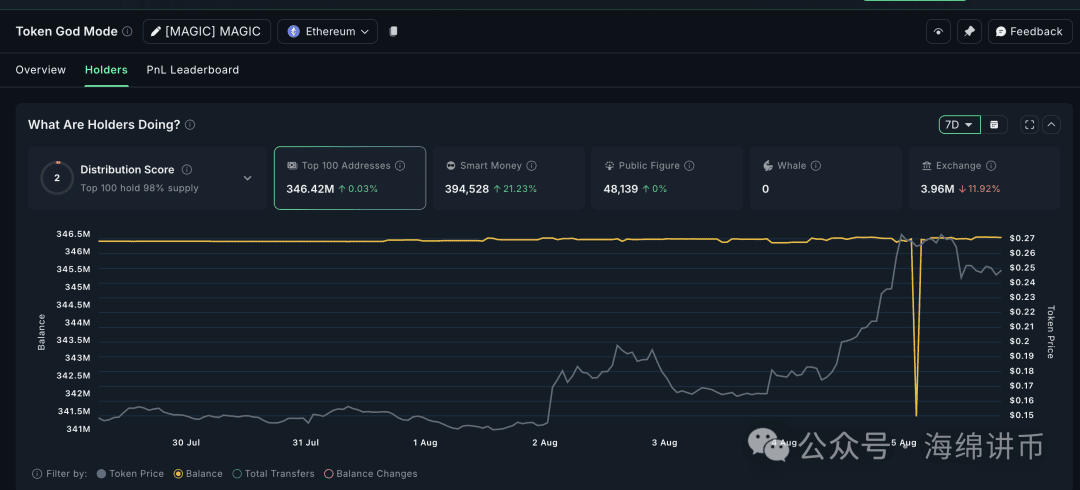The image size is (1080, 490).
Task: Click the Whale icon
Action: click(768, 166)
